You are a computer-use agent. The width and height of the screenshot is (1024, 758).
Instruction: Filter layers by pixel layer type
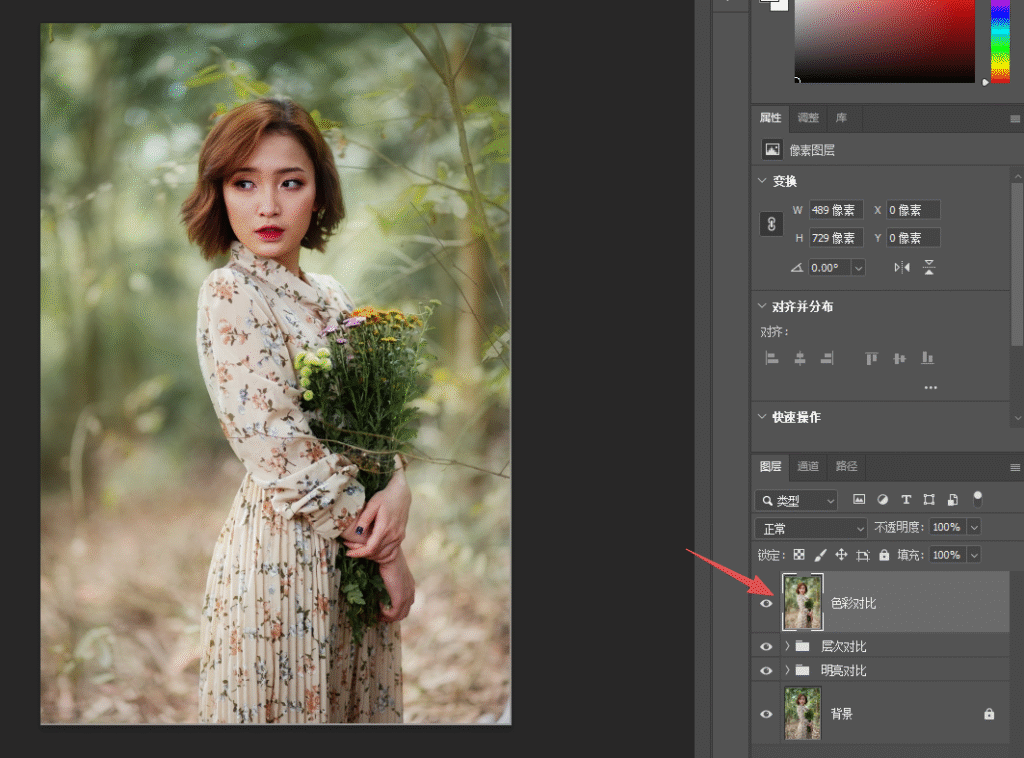pos(859,499)
